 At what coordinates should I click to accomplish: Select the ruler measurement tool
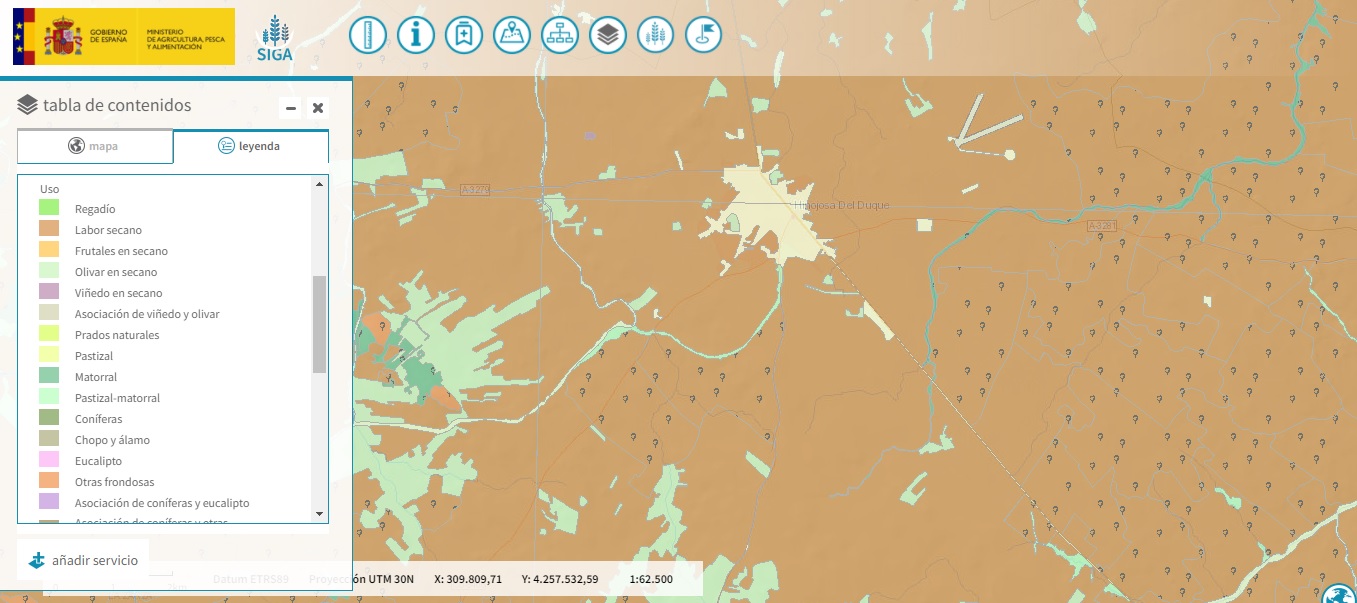(x=368, y=36)
